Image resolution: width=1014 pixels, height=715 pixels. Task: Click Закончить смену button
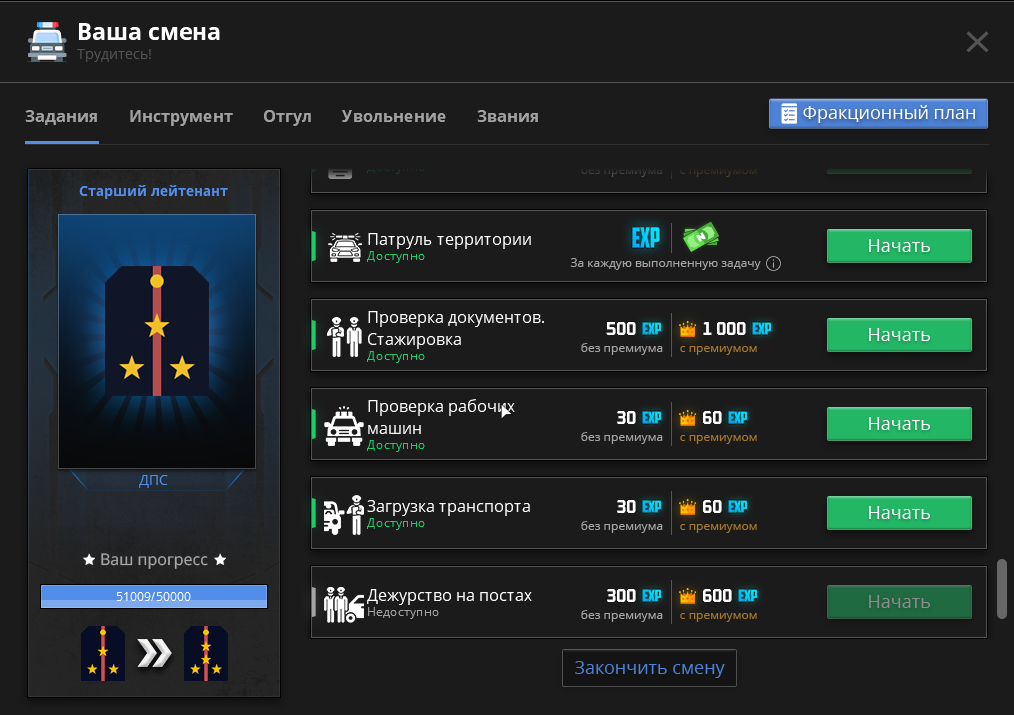pyautogui.click(x=649, y=668)
